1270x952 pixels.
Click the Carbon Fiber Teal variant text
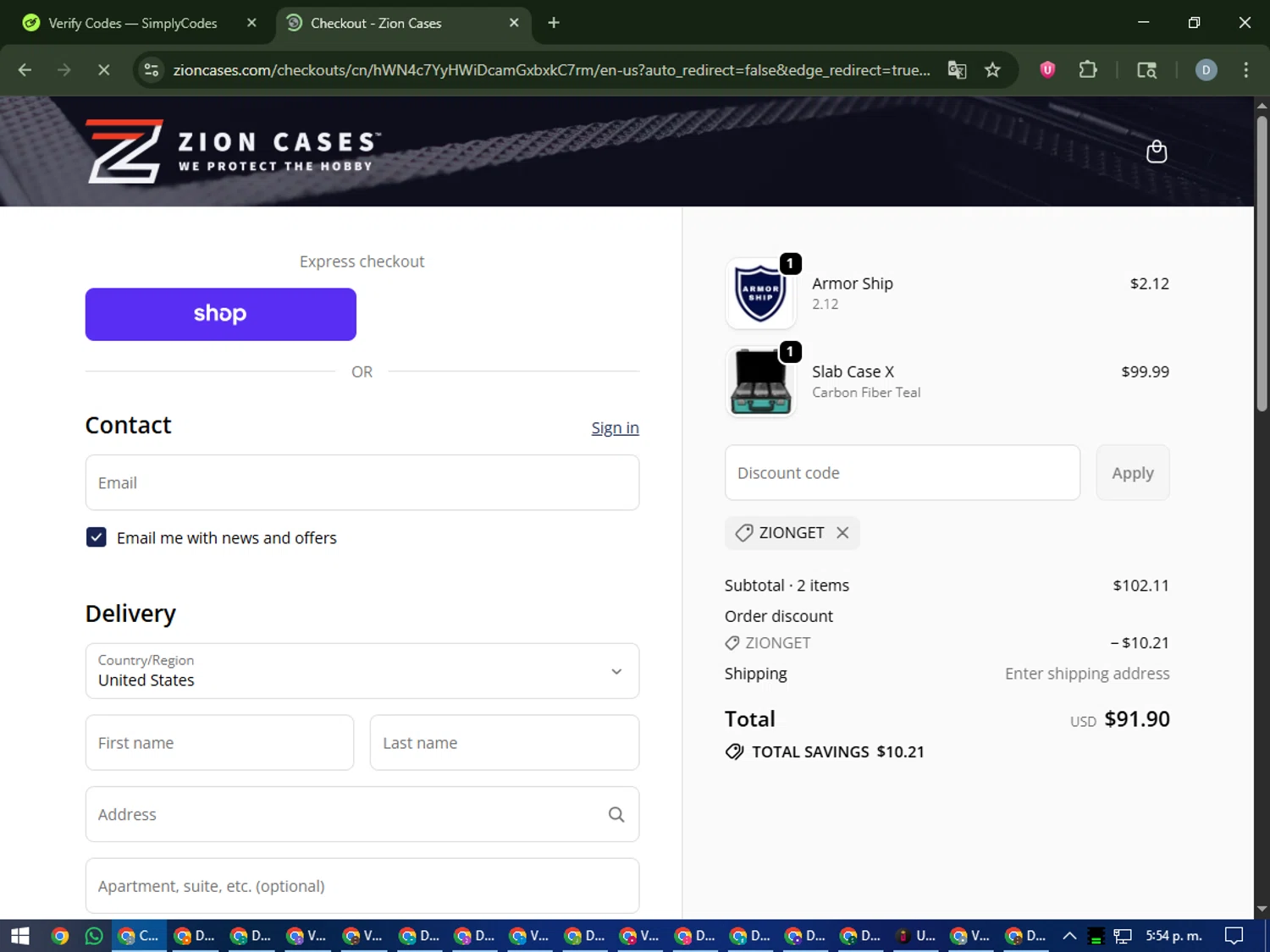866,393
